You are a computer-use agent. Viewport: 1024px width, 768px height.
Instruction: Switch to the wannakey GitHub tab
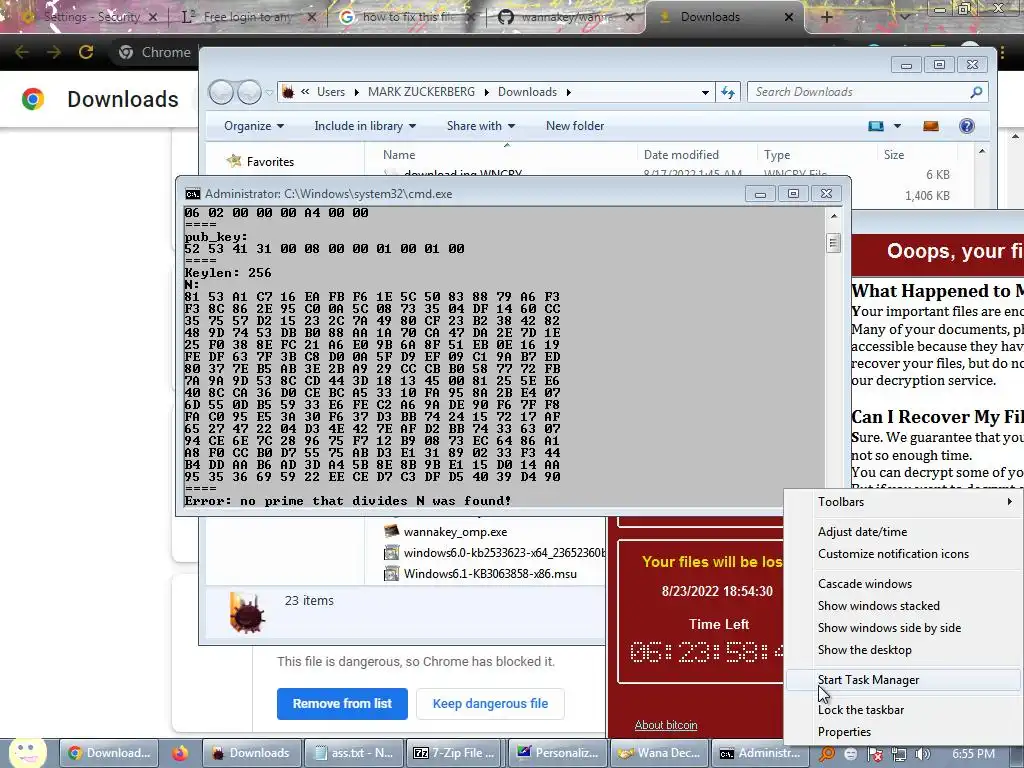566,17
